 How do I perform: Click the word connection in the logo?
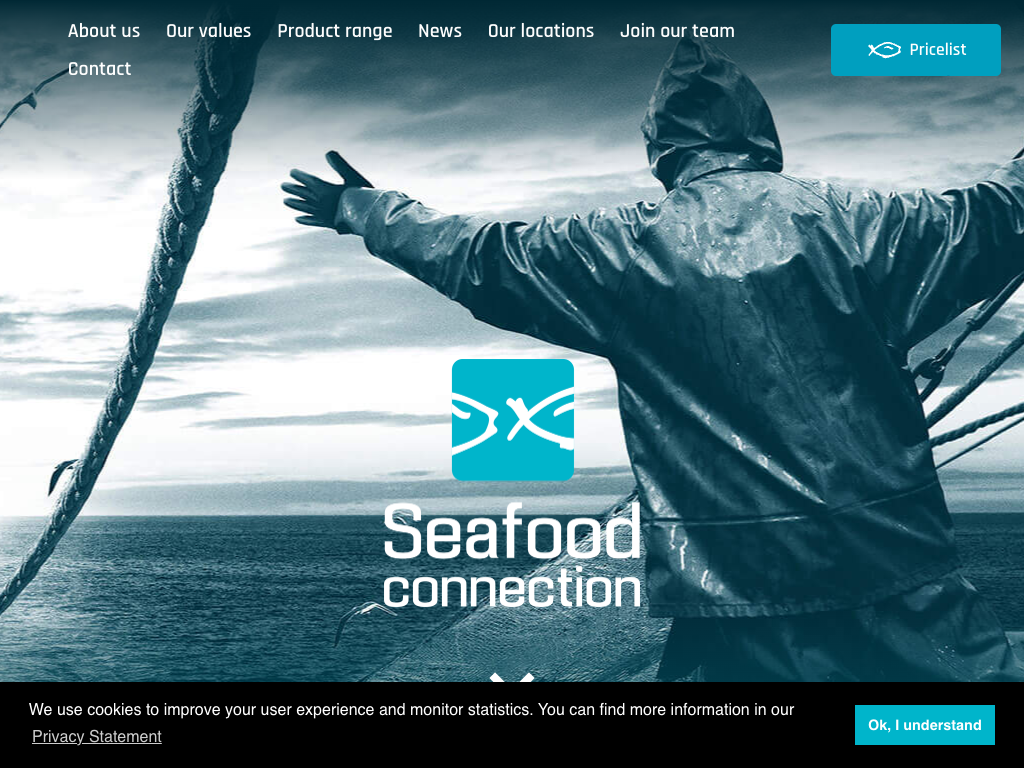click(x=512, y=587)
